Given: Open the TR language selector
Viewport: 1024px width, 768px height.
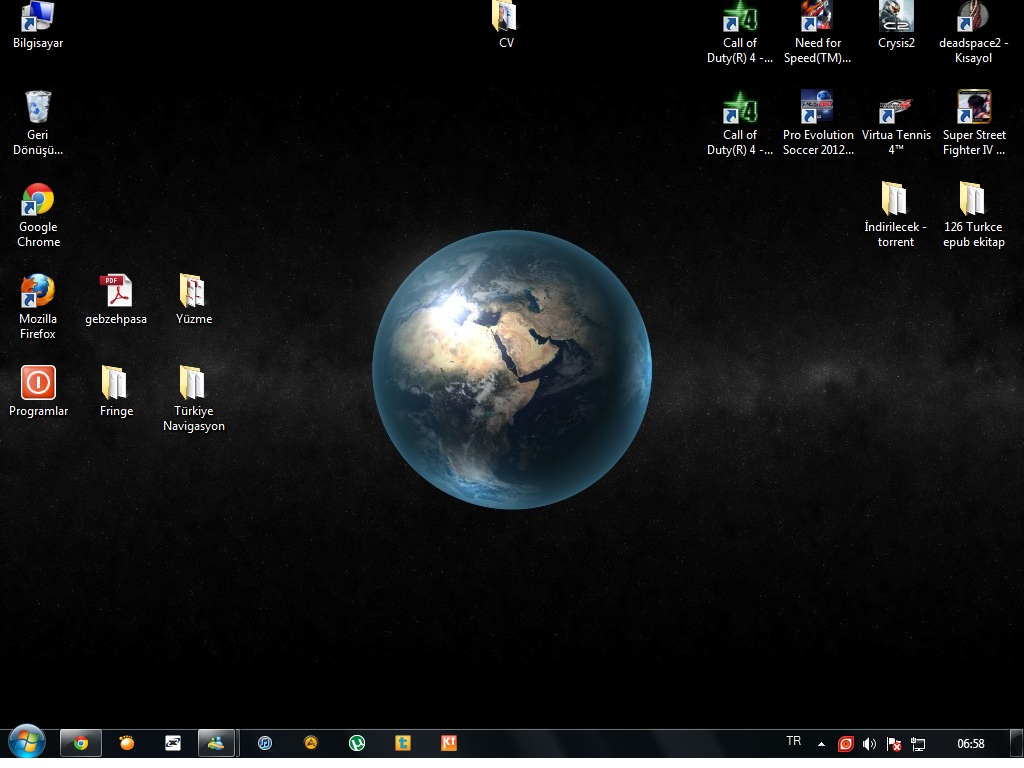Looking at the screenshot, I should pos(794,742).
